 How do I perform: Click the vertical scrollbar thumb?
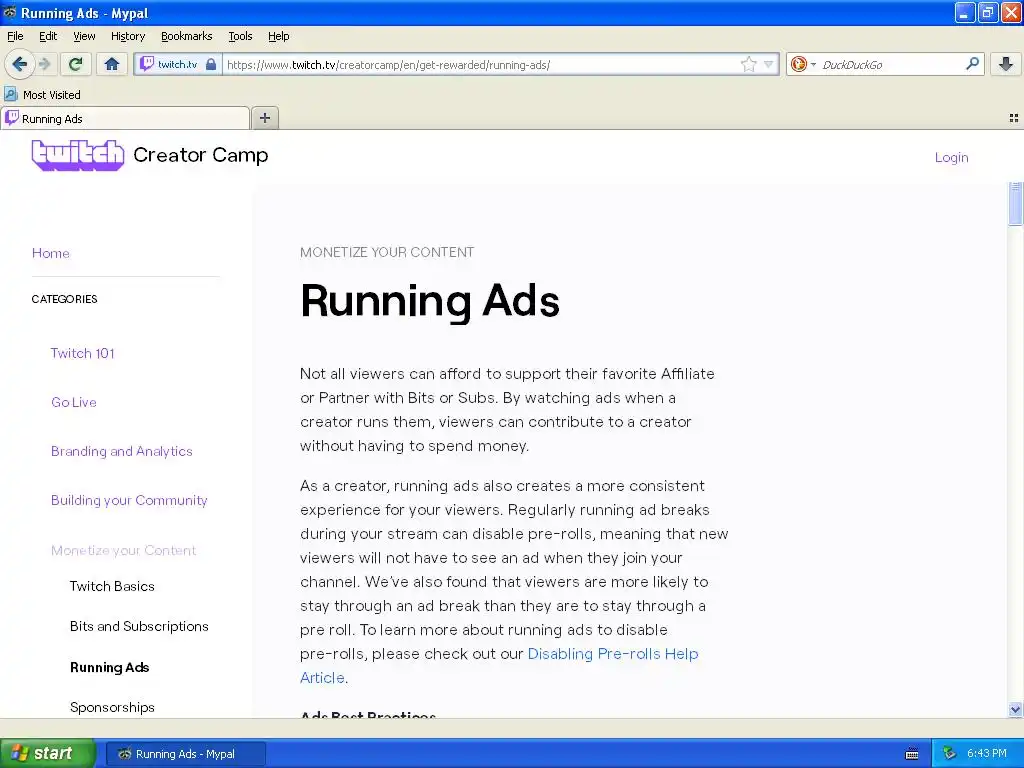pos(1015,204)
